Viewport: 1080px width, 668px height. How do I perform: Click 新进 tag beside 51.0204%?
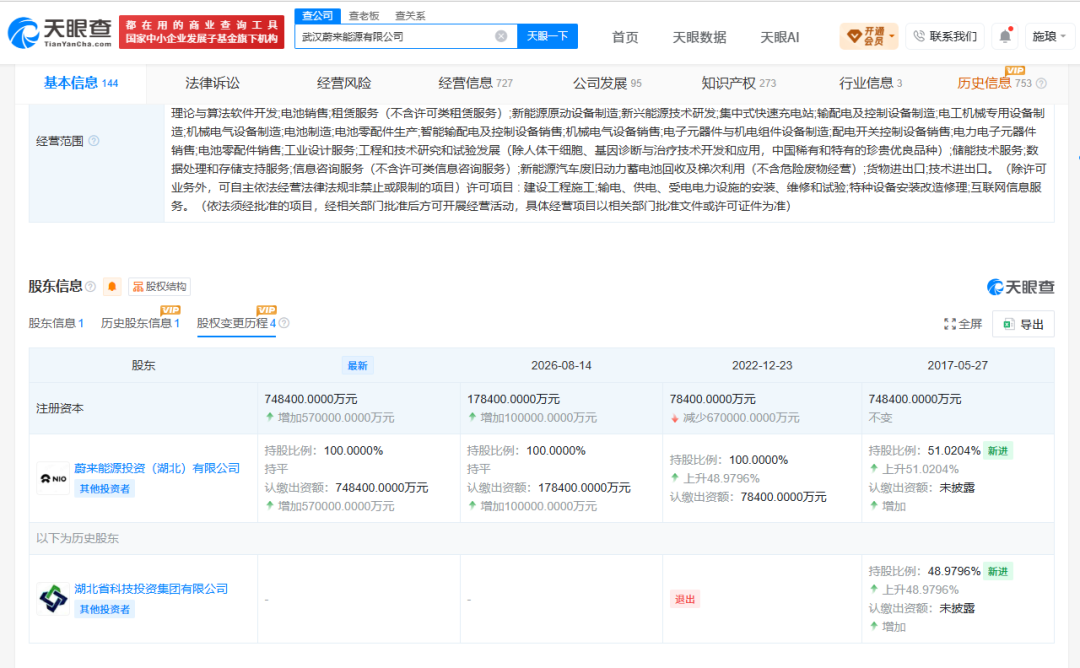pos(998,451)
